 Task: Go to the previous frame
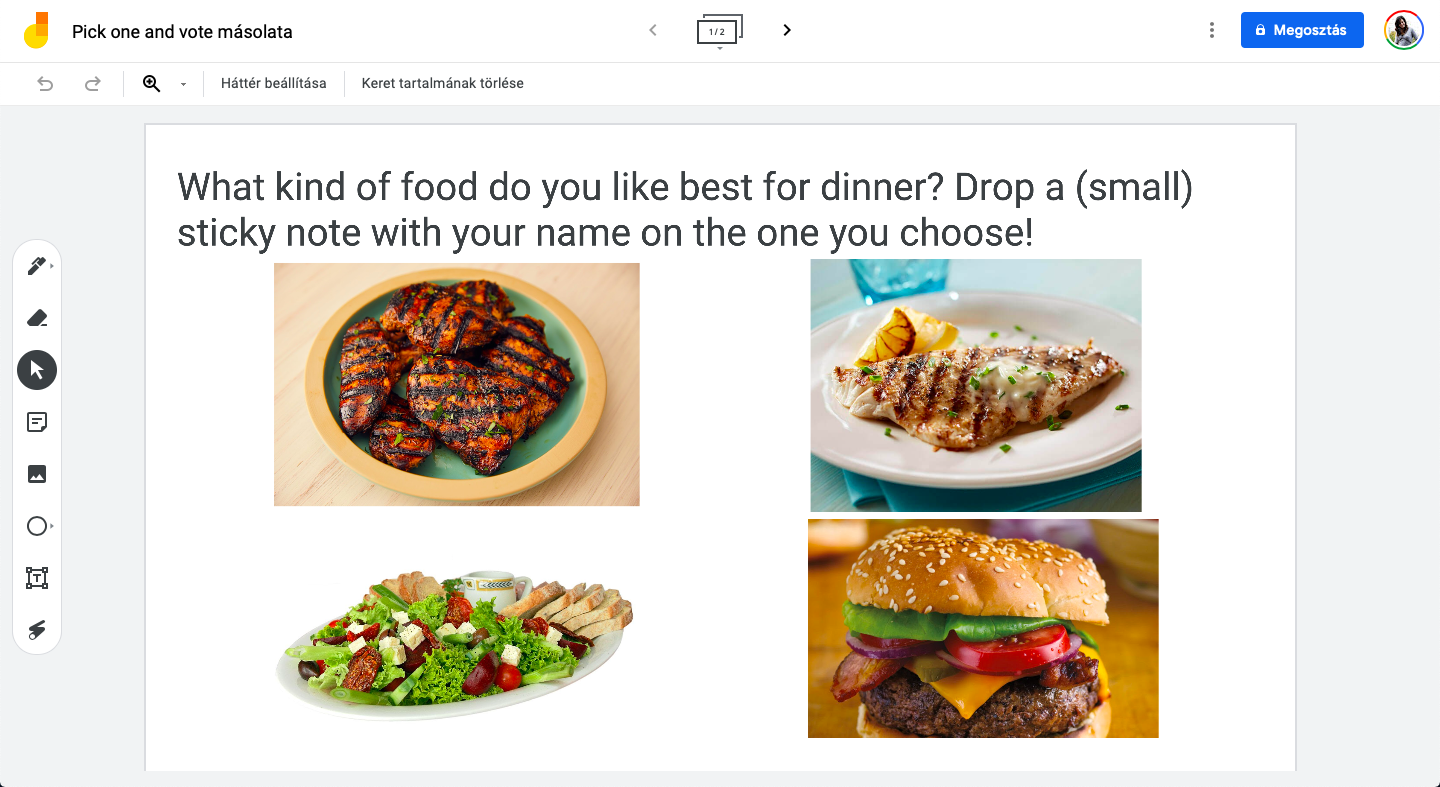pyautogui.click(x=653, y=30)
